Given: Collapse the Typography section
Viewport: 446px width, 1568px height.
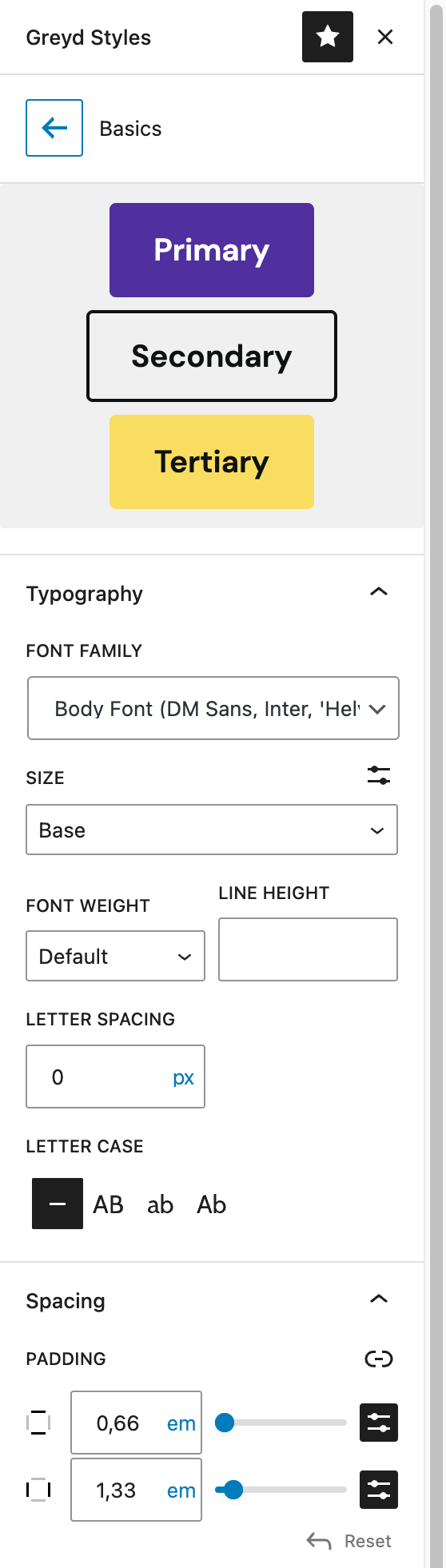Looking at the screenshot, I should coord(379,592).
